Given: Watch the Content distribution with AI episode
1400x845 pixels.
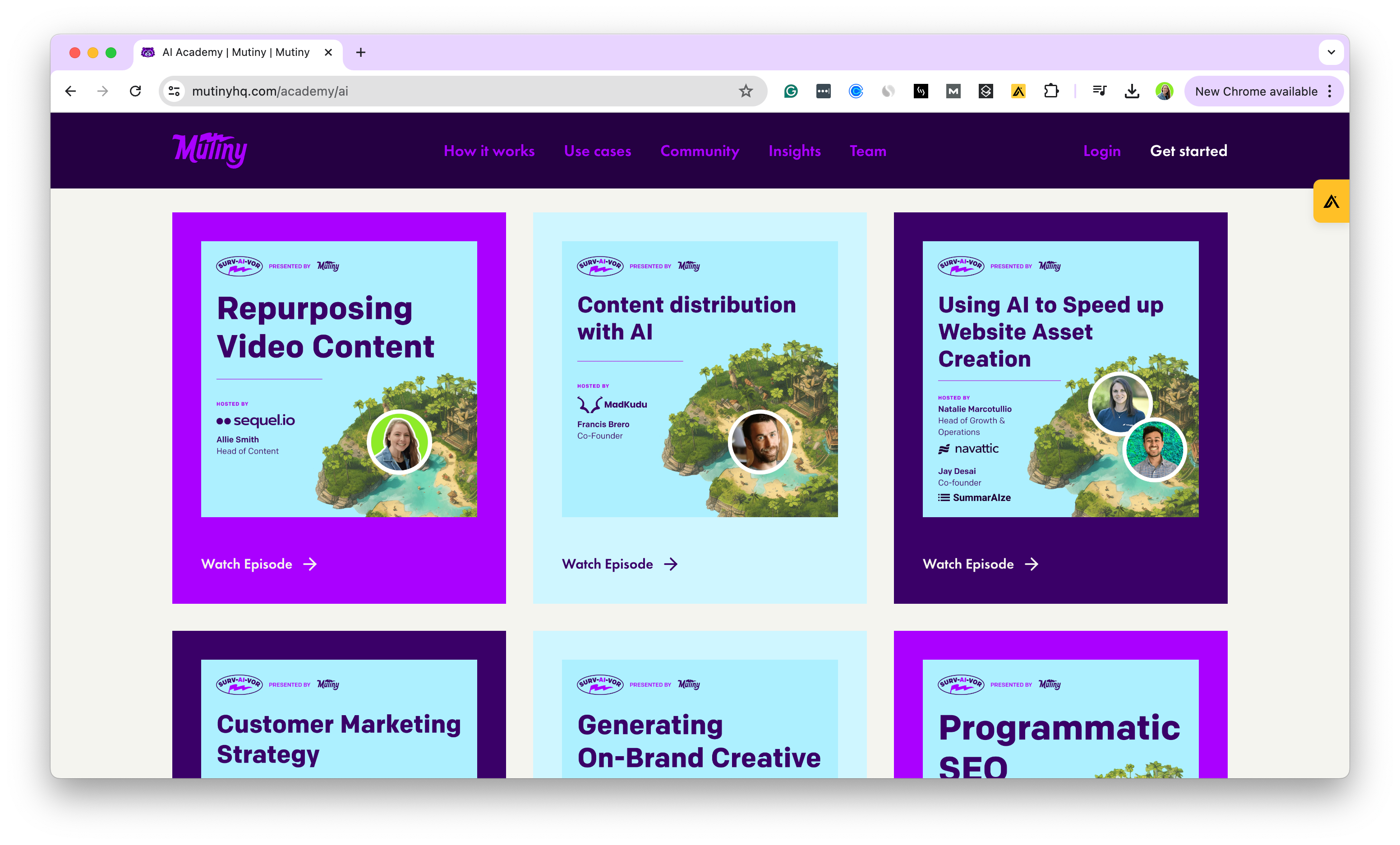Looking at the screenshot, I should point(620,564).
